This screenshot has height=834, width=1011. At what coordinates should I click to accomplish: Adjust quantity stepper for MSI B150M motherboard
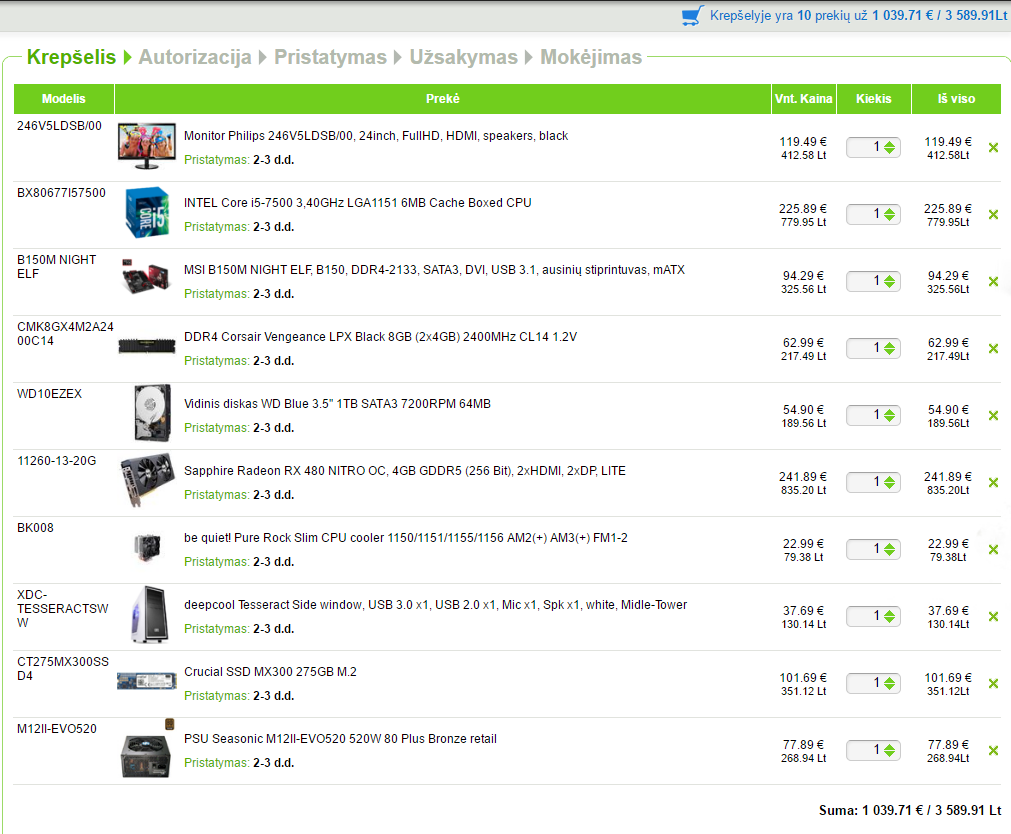(890, 282)
